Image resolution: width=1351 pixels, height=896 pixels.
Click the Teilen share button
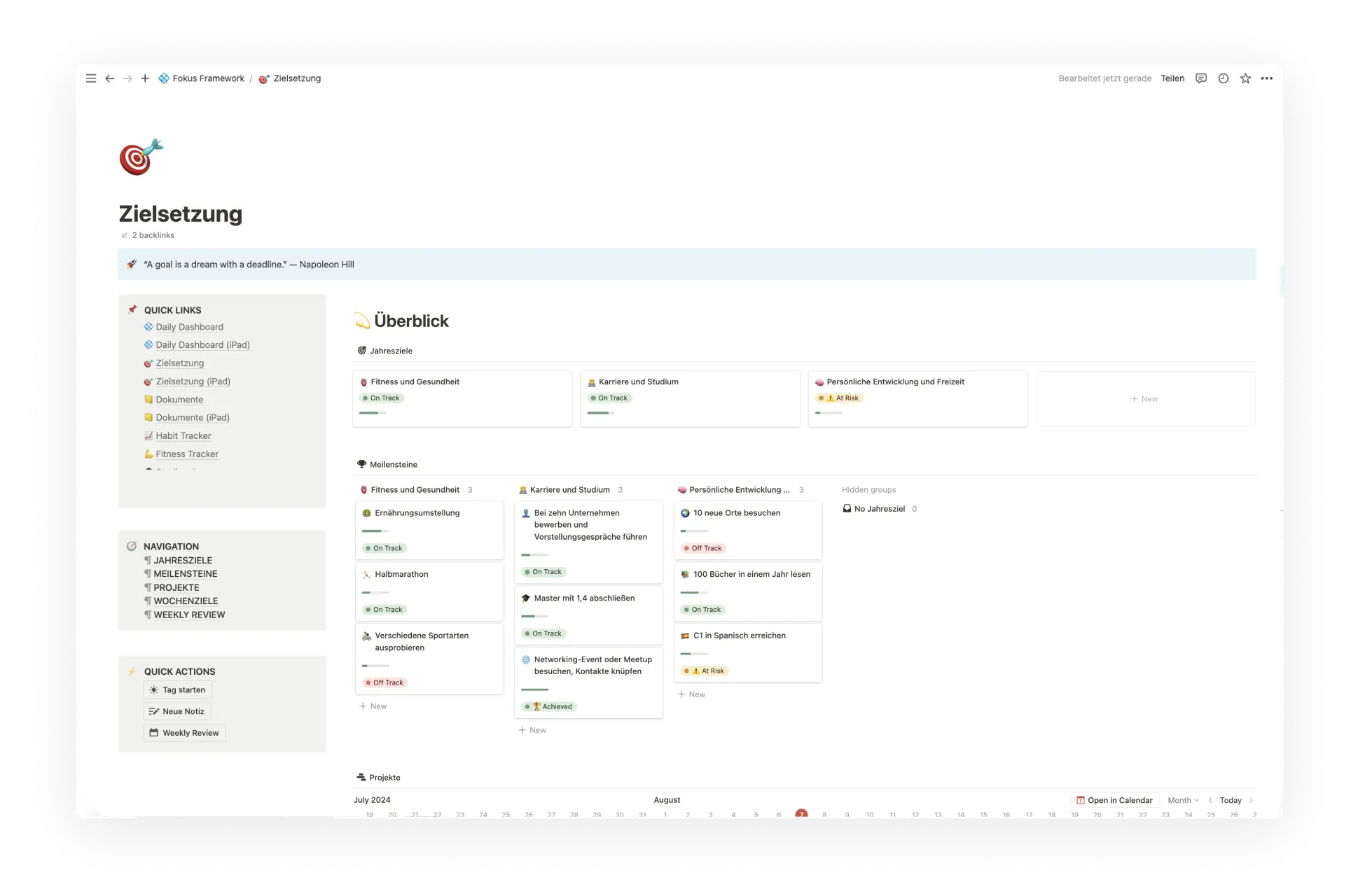point(1172,78)
